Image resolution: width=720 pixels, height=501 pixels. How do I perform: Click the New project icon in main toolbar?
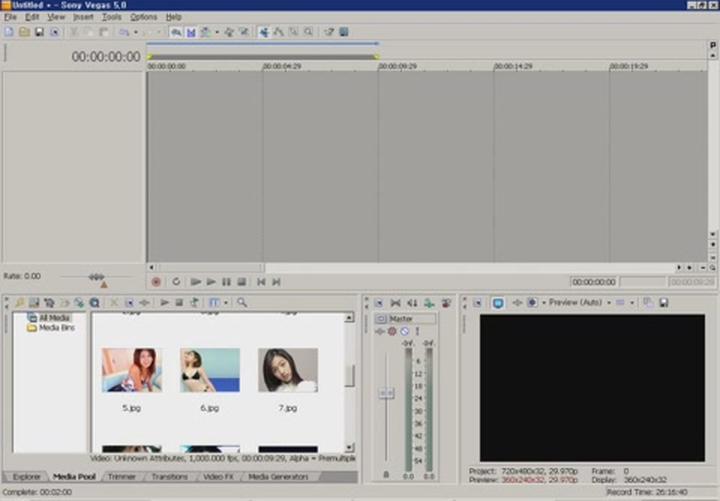pos(9,32)
